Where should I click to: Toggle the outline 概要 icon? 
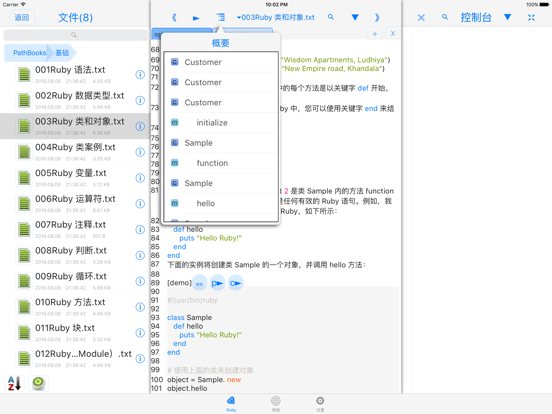tap(221, 17)
